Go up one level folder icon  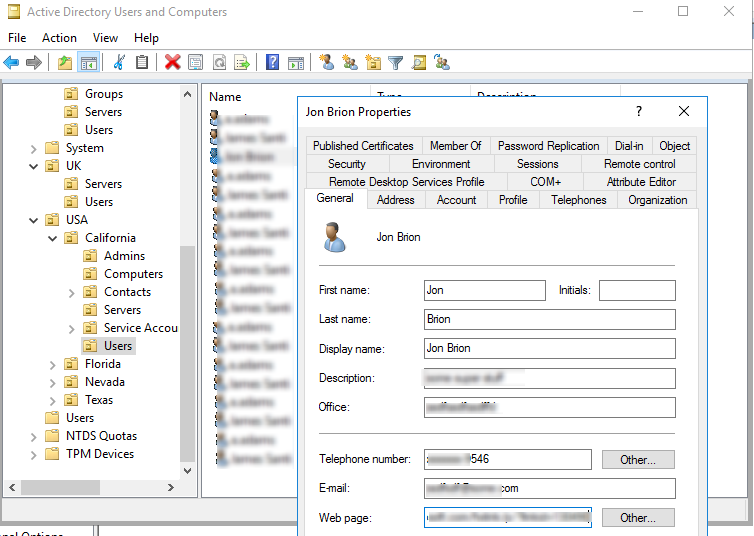65,62
